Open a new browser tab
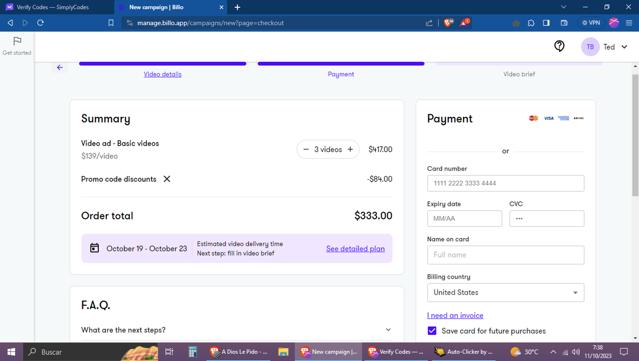Screen dimensions: 639x361 [x=237, y=7]
